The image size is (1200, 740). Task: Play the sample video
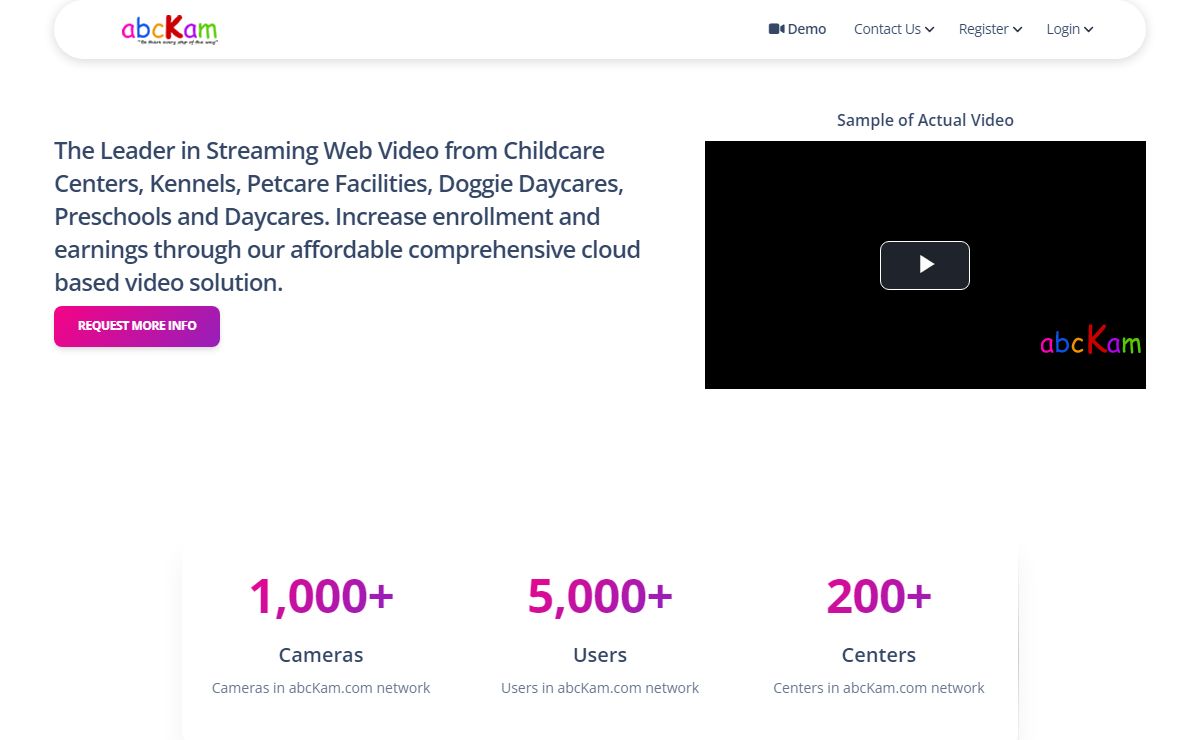(x=925, y=265)
